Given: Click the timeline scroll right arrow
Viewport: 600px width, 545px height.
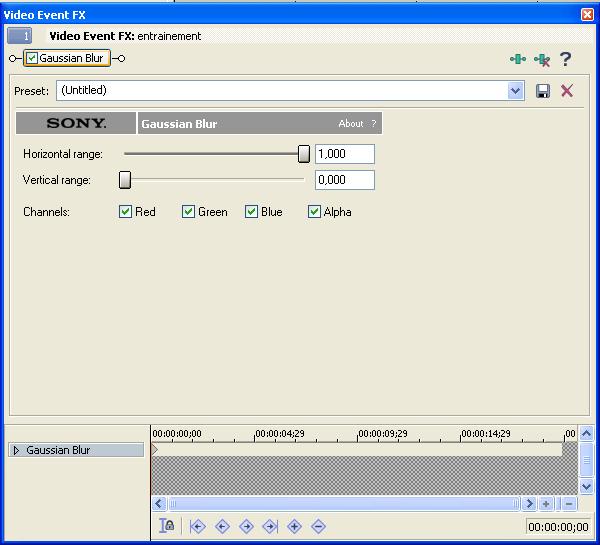Looking at the screenshot, I should coord(530,504).
